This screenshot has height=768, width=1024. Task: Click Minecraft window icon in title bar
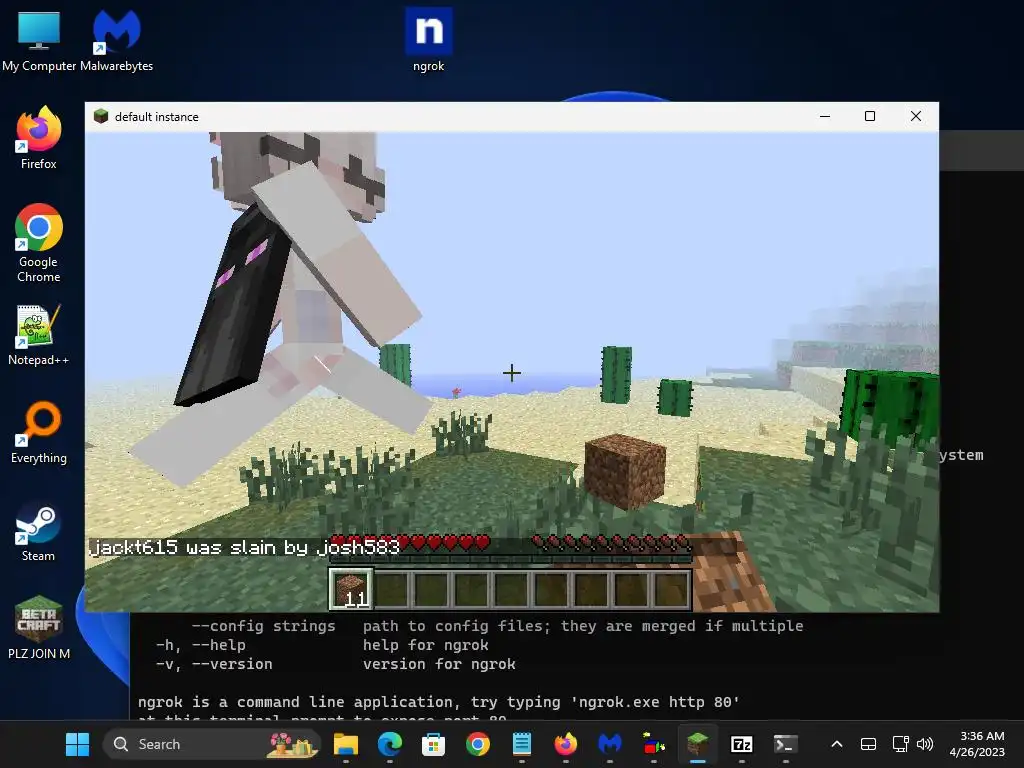click(x=101, y=116)
